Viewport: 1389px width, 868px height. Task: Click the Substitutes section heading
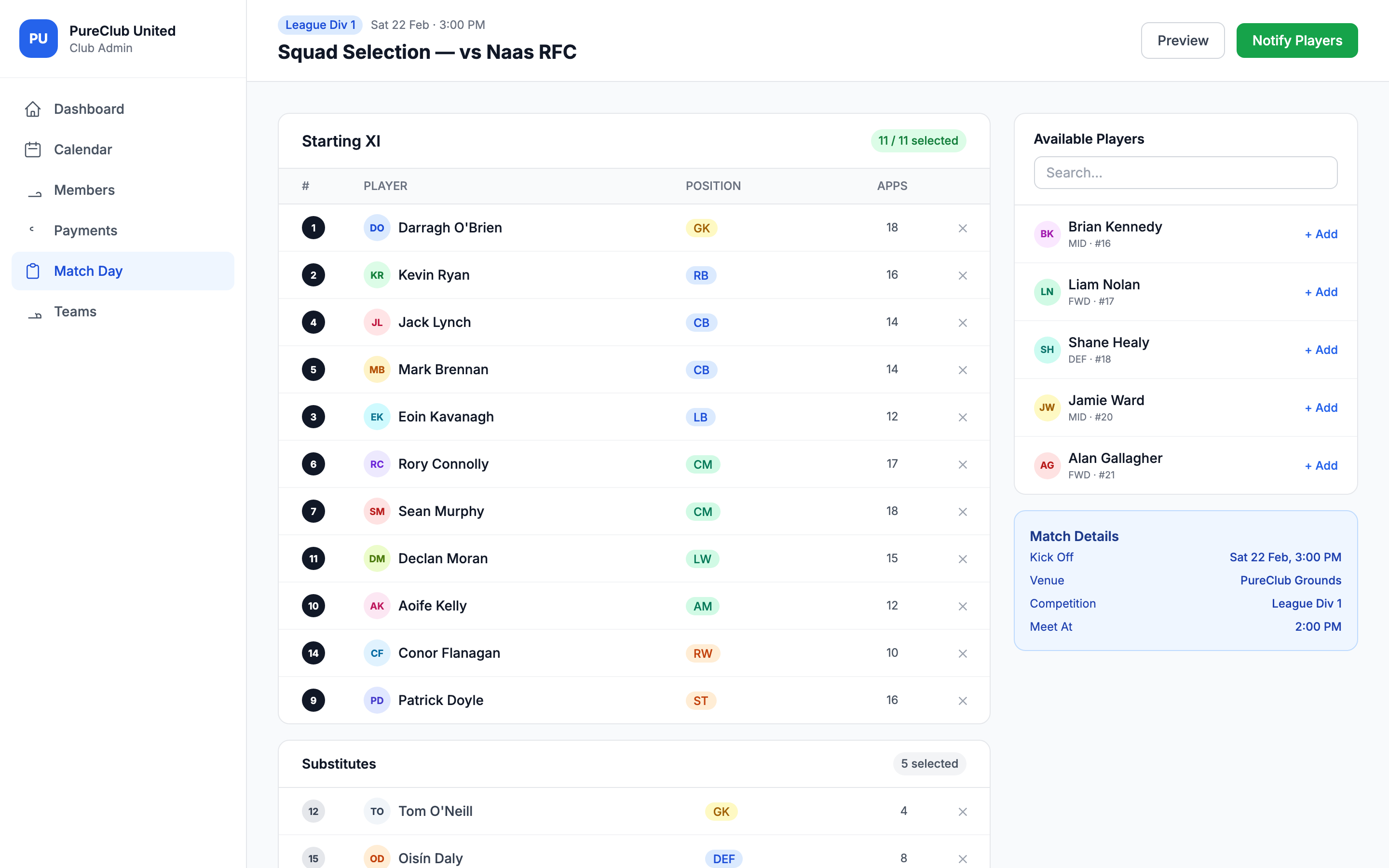339,764
